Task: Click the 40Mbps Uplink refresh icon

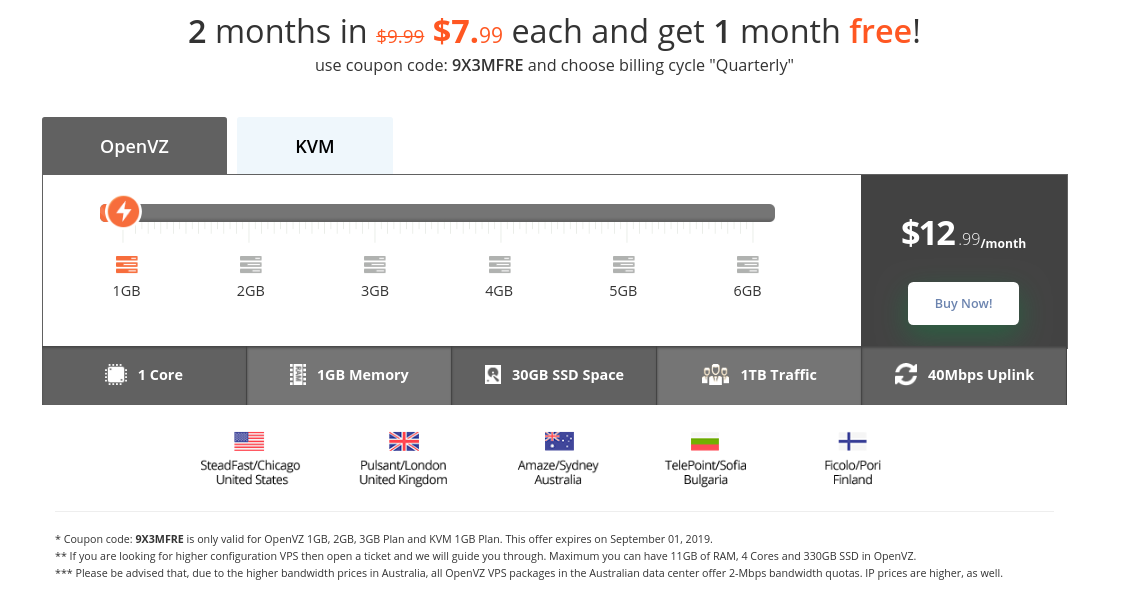Action: click(906, 375)
